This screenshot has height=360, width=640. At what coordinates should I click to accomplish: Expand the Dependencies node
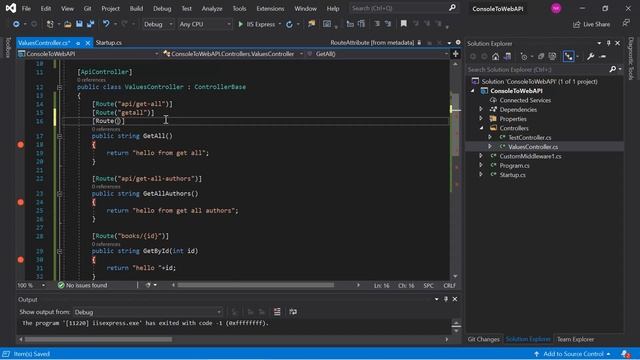point(481,109)
